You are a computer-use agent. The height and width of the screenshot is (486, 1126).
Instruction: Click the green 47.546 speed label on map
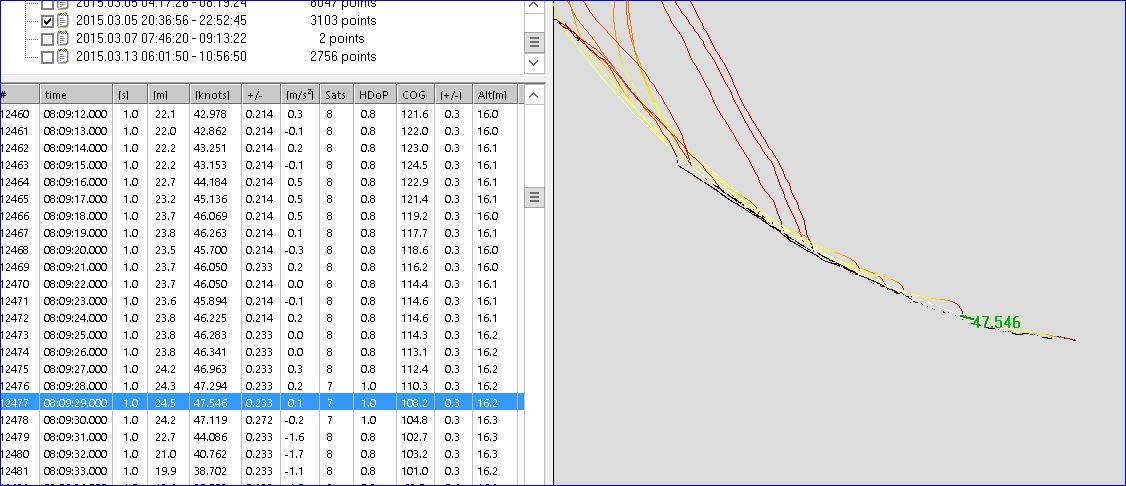[x=996, y=322]
